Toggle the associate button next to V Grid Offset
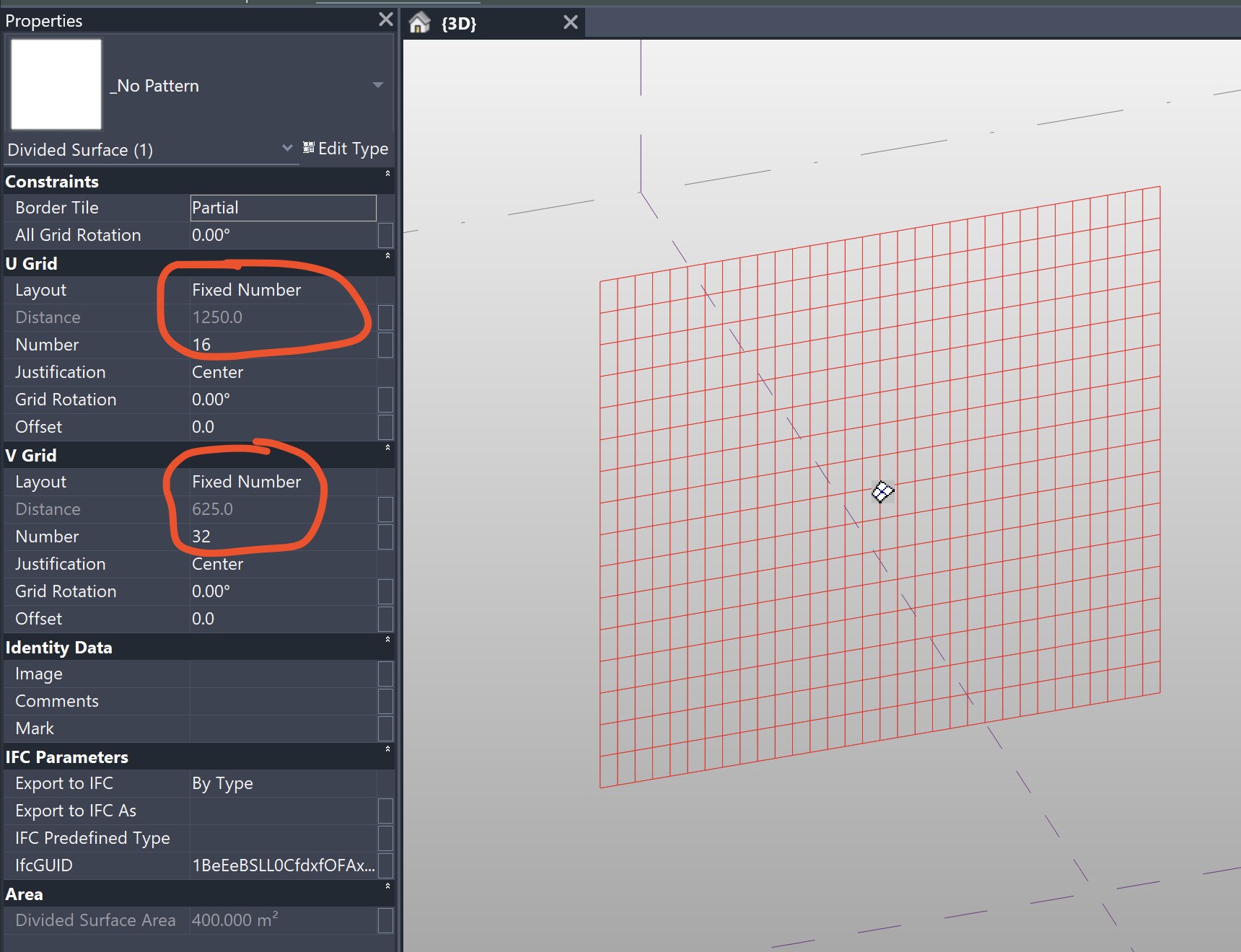The height and width of the screenshot is (952, 1241). coord(386,619)
